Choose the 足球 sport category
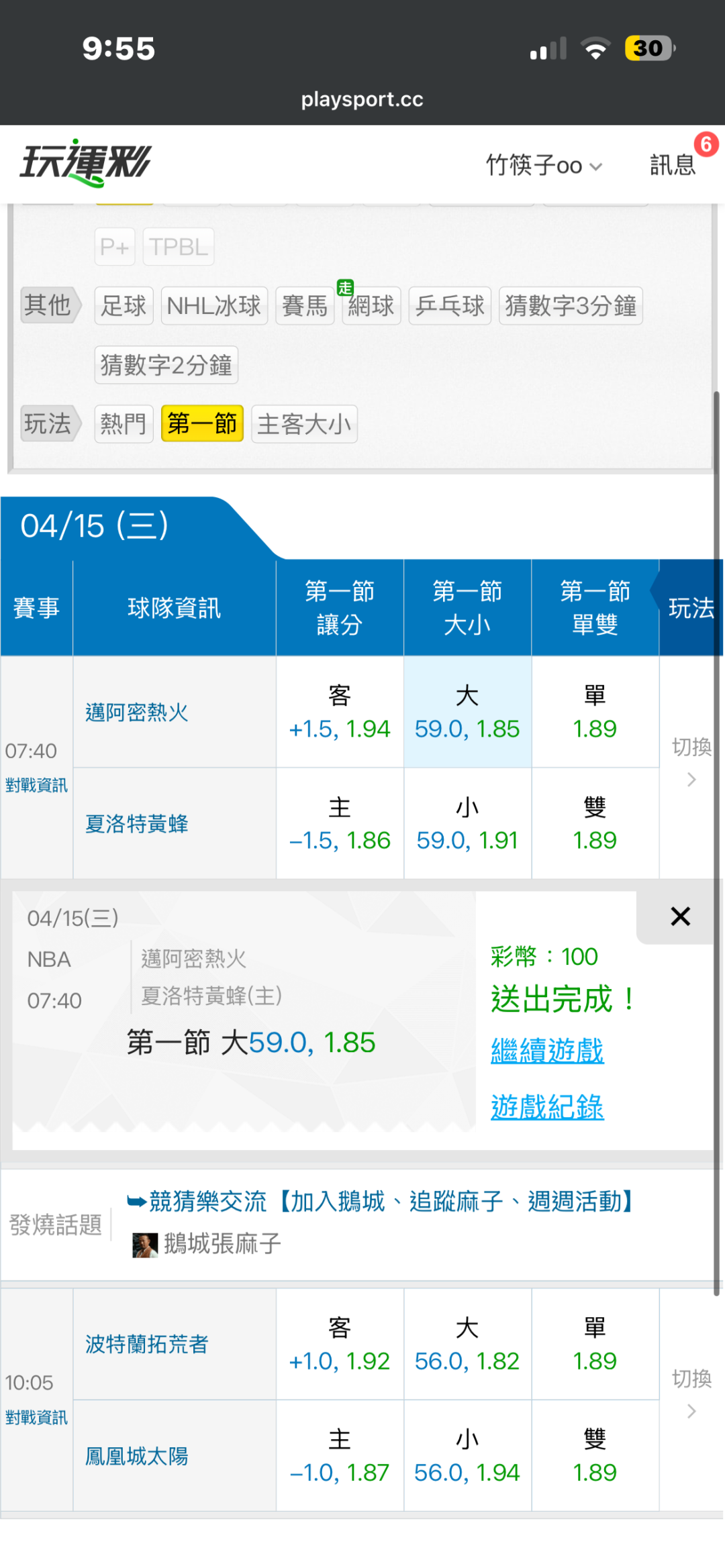Image resolution: width=725 pixels, height=1568 pixels. coord(124,306)
